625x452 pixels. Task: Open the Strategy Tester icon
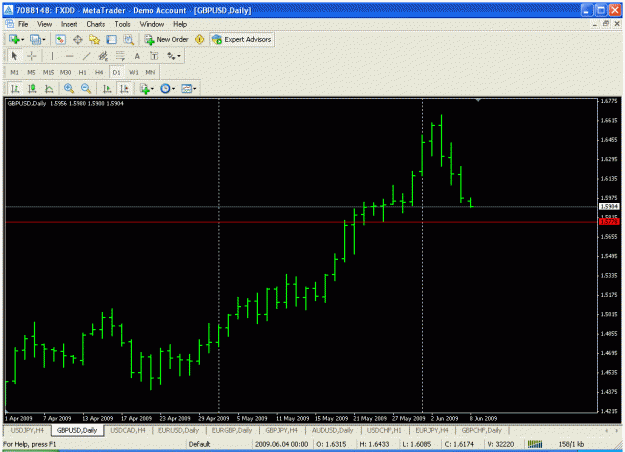(x=128, y=39)
